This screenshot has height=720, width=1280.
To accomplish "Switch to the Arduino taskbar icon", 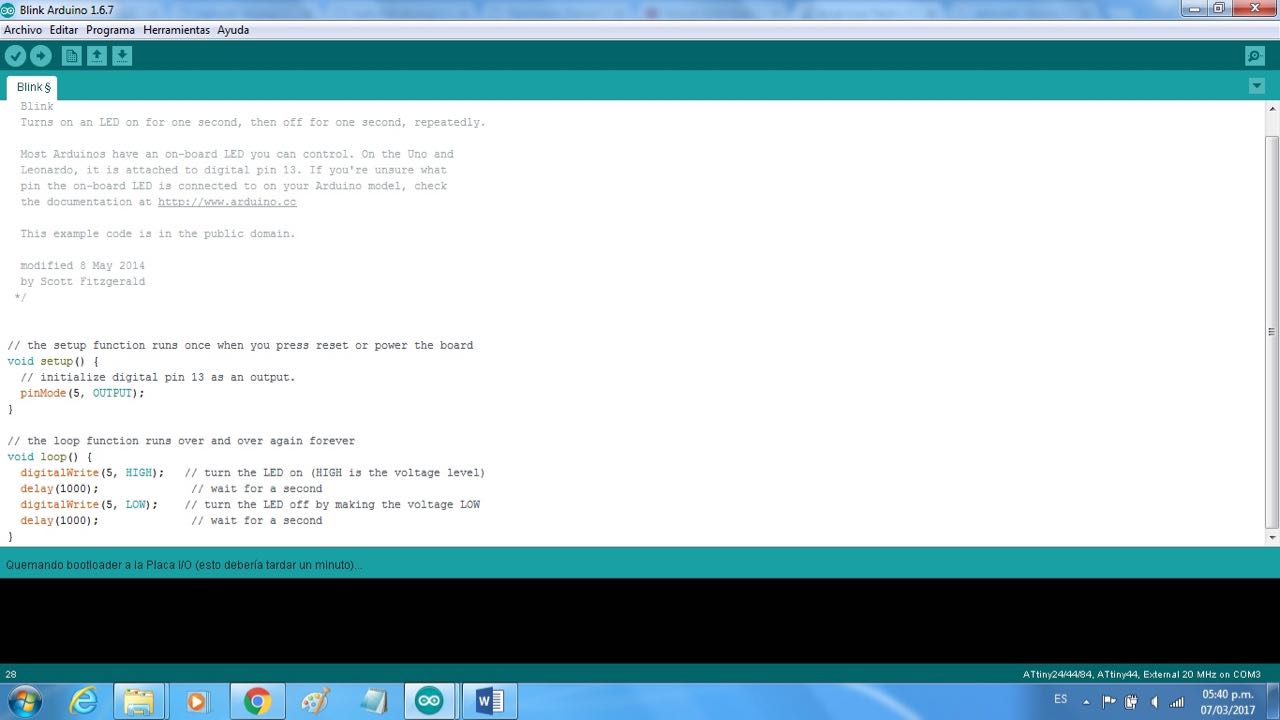I will click(x=430, y=702).
